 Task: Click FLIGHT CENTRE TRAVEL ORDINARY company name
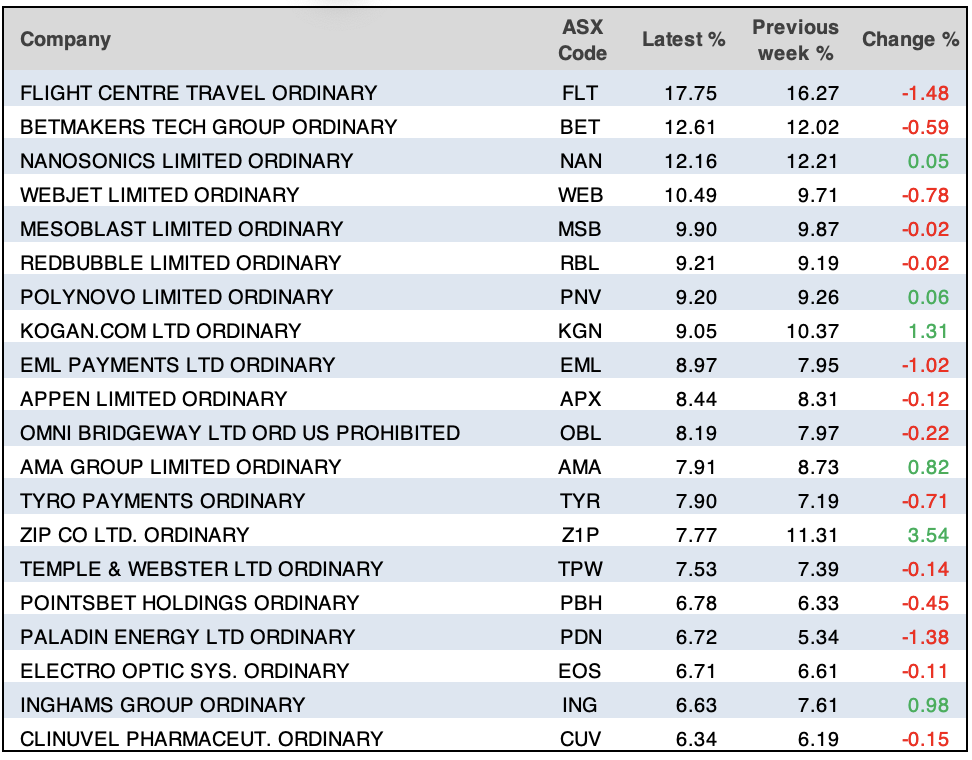199,93
